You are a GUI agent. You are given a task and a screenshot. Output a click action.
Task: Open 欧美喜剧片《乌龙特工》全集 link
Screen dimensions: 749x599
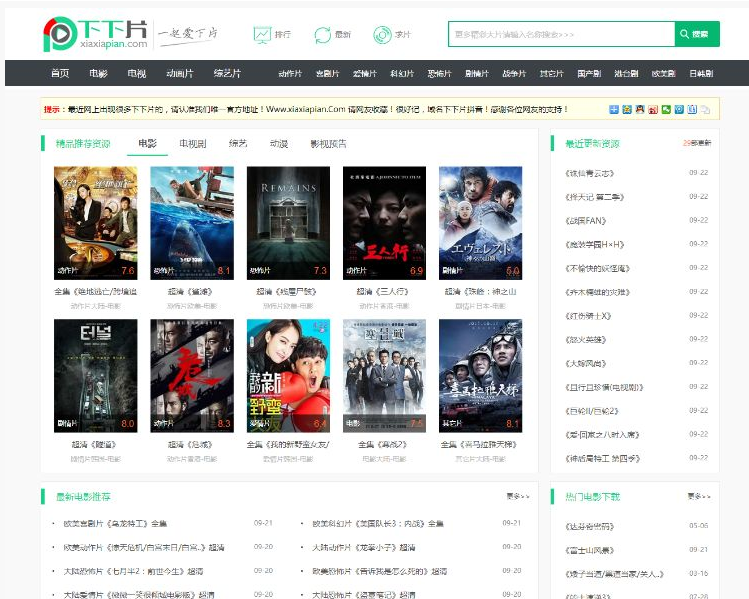[115, 524]
